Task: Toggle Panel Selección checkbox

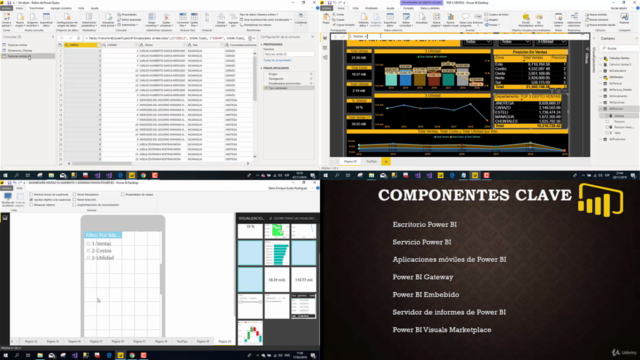Action: coord(74,200)
